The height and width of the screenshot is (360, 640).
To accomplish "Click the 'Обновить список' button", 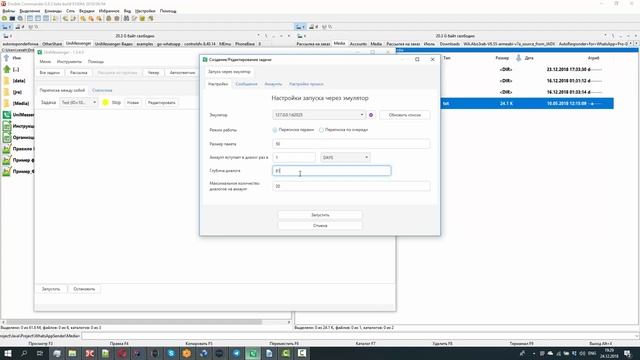I will [x=404, y=115].
